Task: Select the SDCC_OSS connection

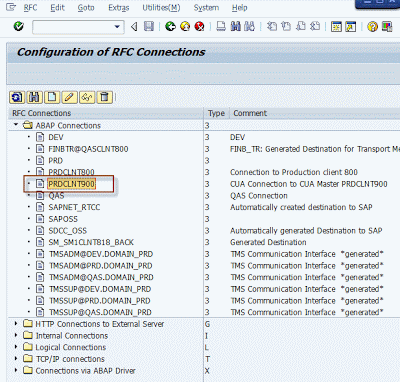Action: coord(67,231)
